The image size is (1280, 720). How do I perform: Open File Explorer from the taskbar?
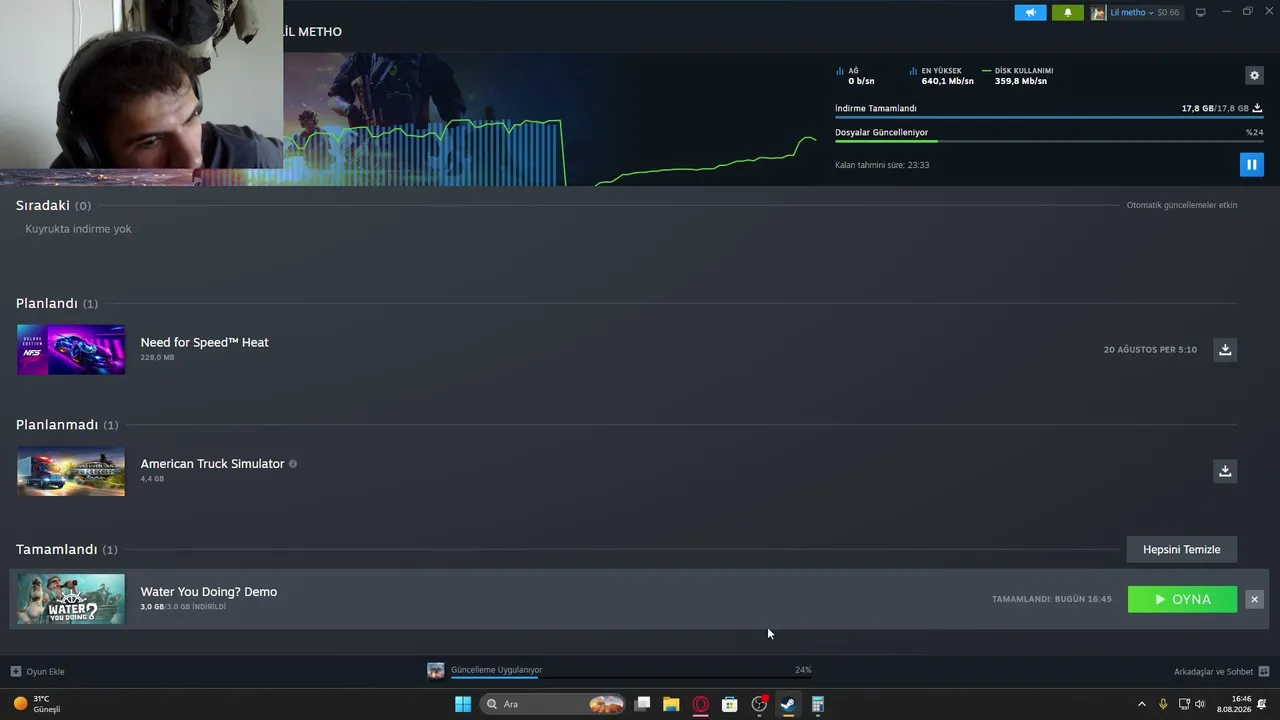[x=671, y=704]
